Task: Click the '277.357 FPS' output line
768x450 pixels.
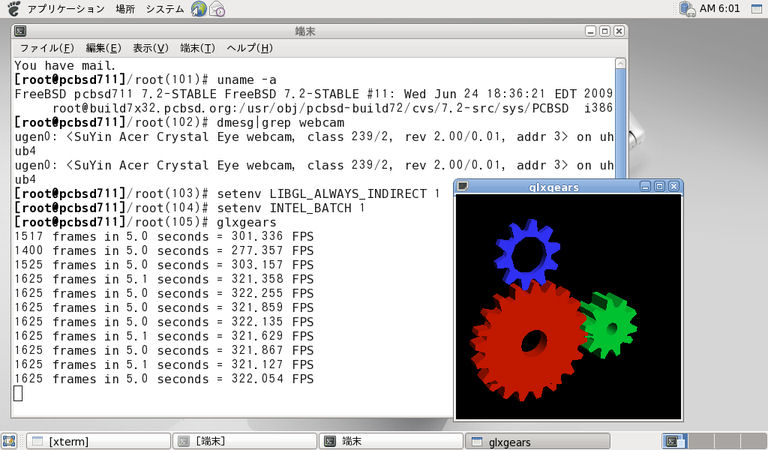Action: [x=164, y=251]
